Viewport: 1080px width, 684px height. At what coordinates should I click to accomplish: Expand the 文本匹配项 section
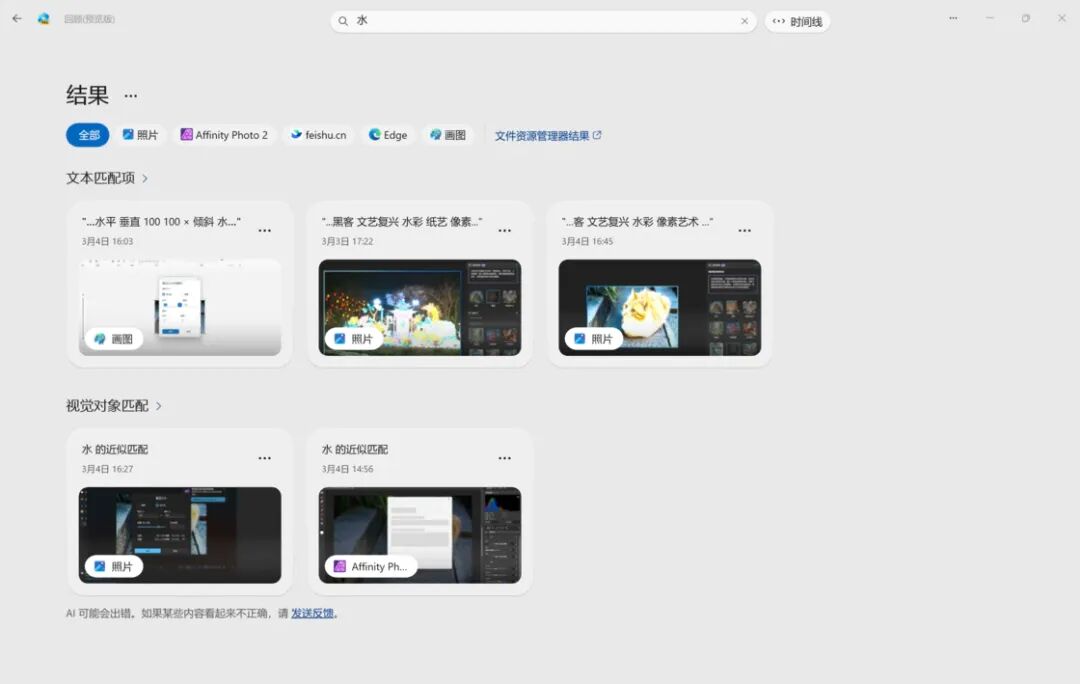click(x=107, y=178)
